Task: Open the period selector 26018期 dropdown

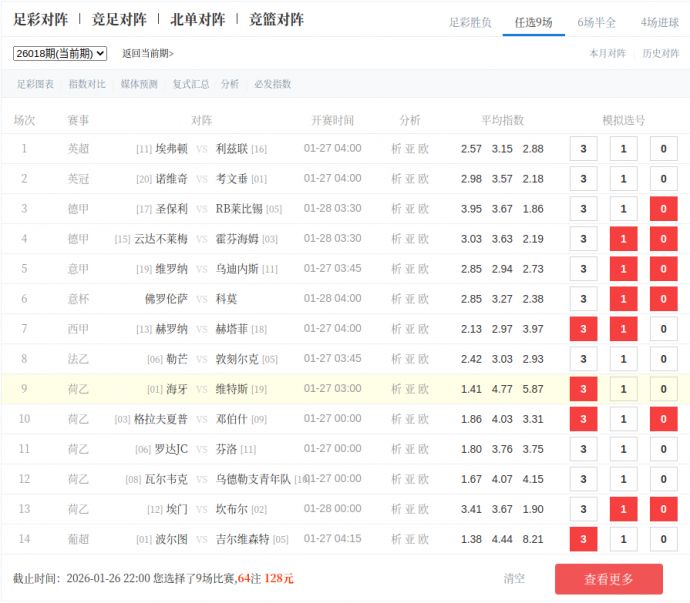Action: click(x=60, y=53)
